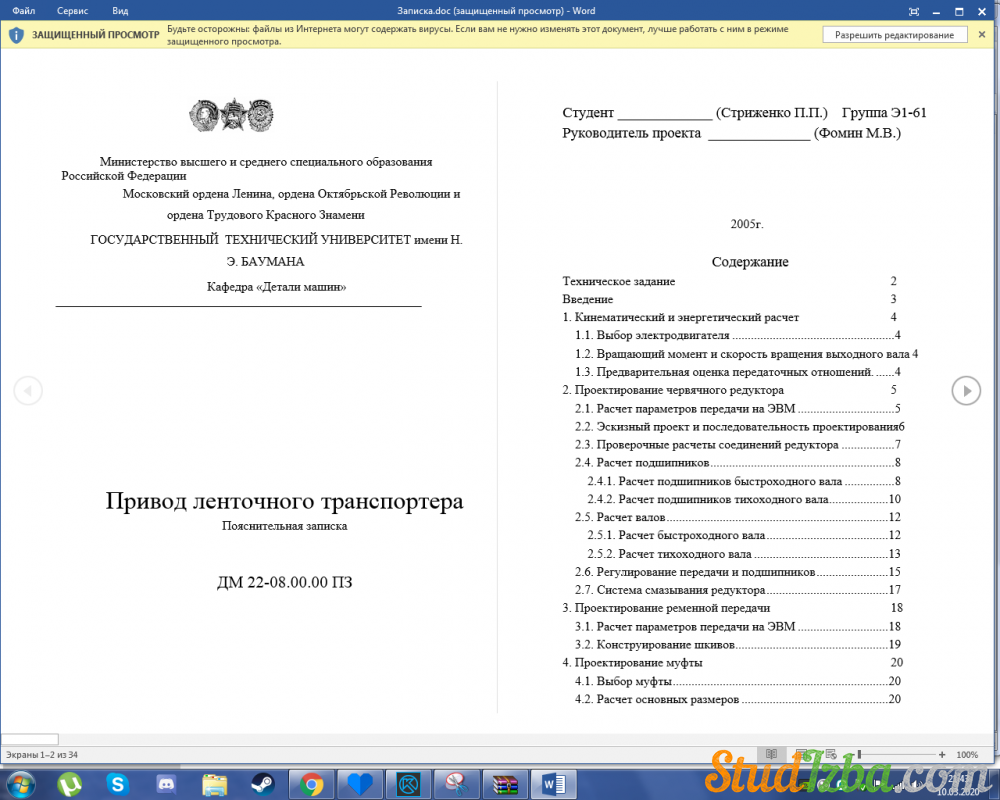The width and height of the screenshot is (1000, 800).
Task: Click the next page arrow on the right
Action: pos(965,390)
